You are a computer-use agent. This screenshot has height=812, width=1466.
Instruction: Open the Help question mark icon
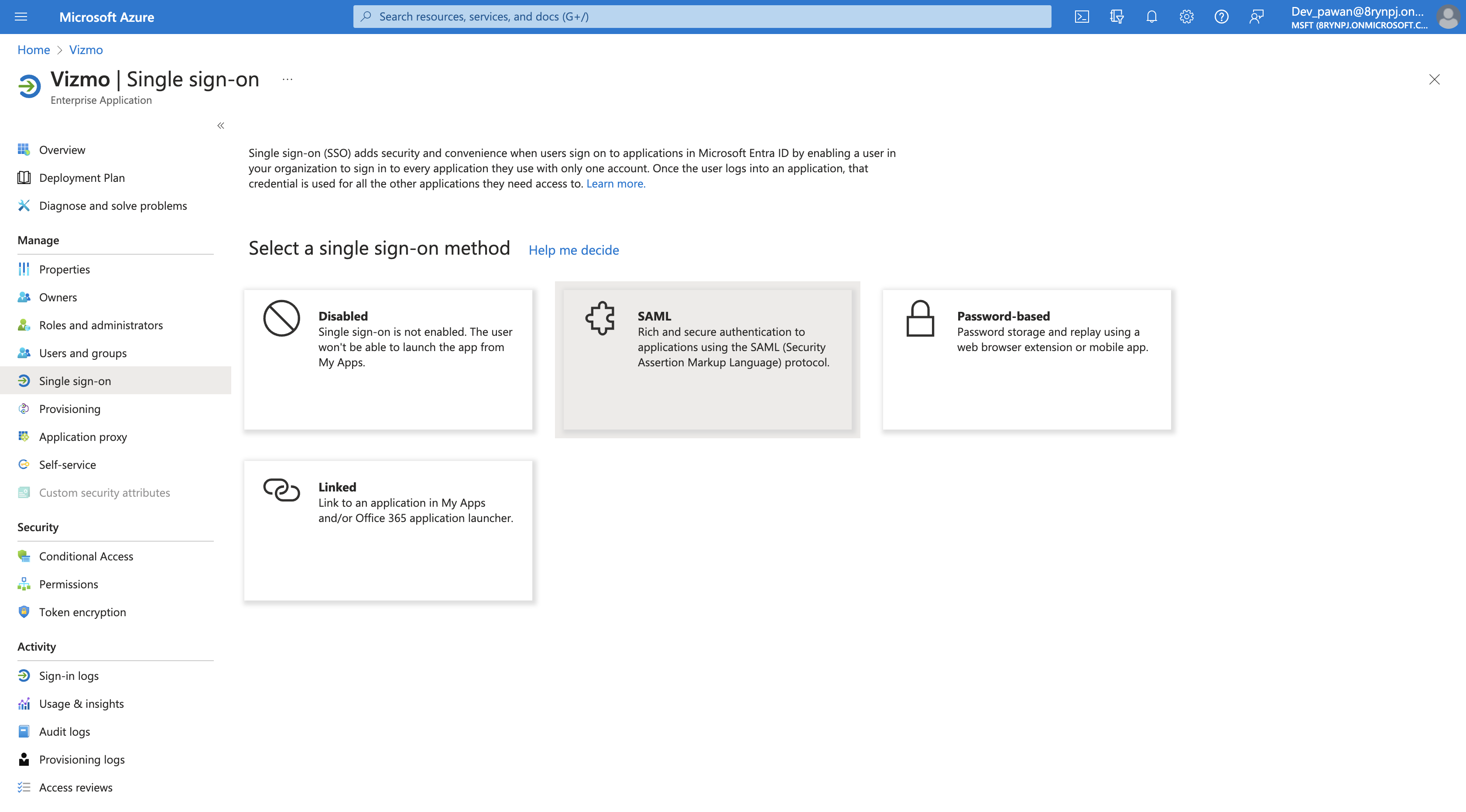[1221, 17]
